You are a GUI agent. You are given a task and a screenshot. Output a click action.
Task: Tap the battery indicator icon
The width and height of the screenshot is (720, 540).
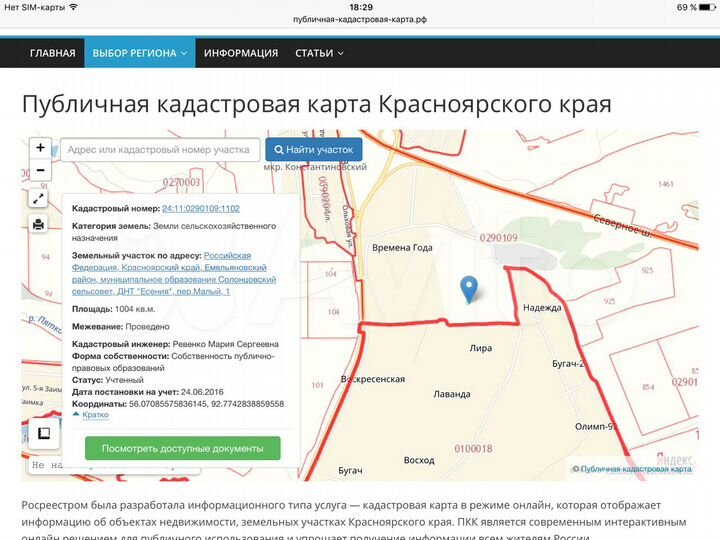[x=707, y=7]
